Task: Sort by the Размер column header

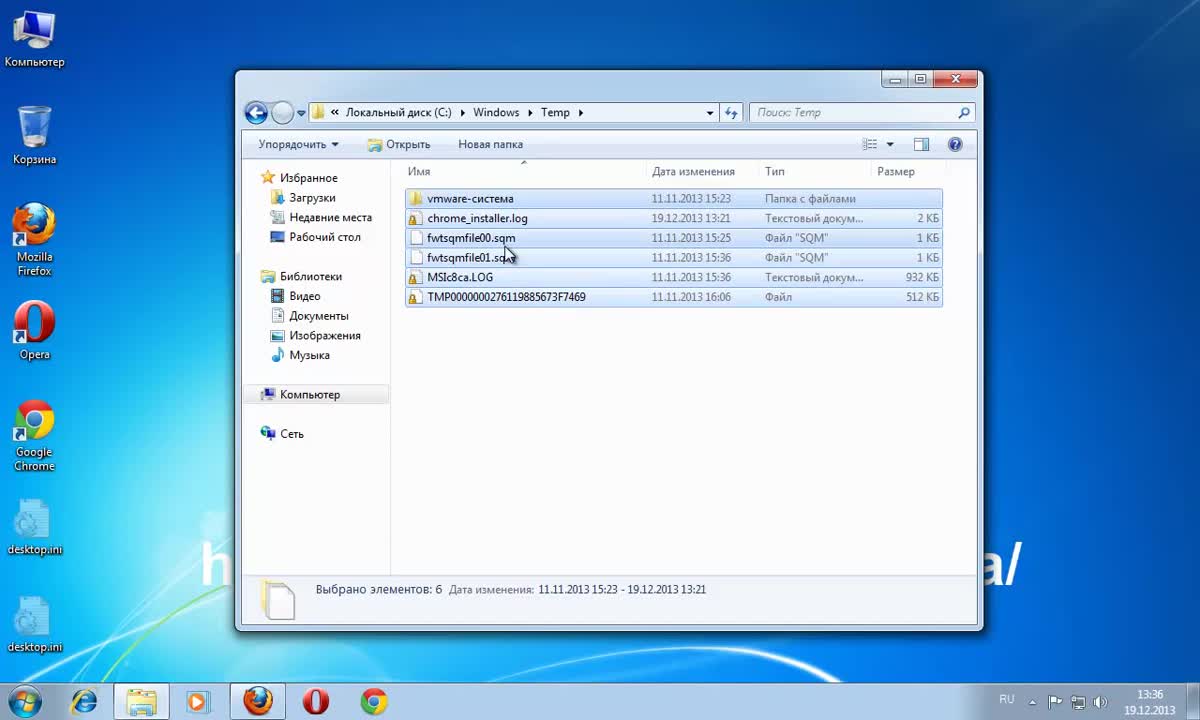Action: (907, 171)
